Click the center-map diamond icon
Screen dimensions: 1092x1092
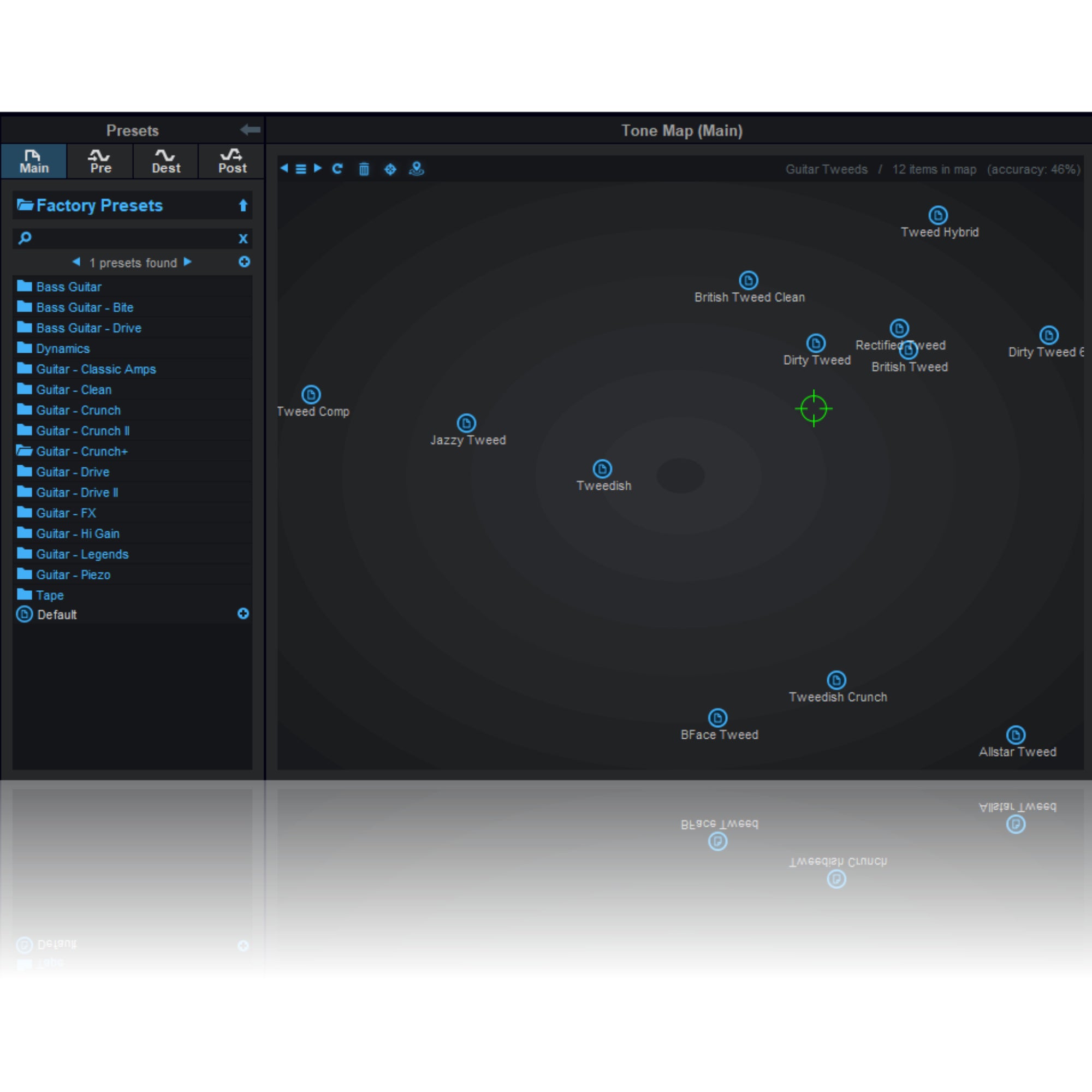390,169
